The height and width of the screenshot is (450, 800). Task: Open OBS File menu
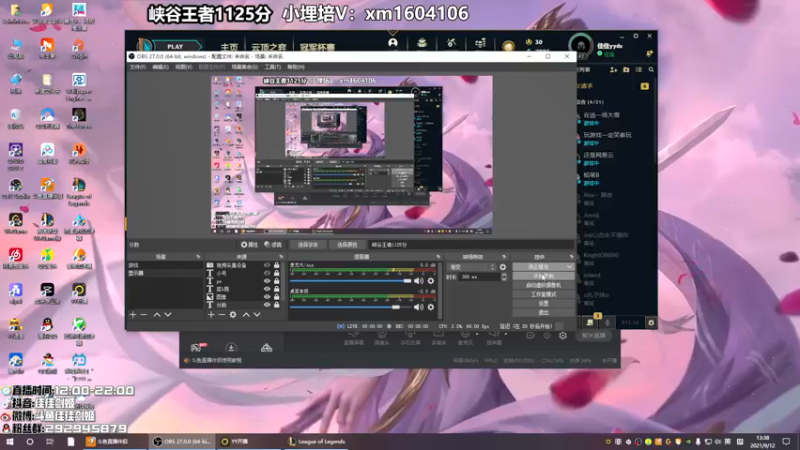pos(138,67)
